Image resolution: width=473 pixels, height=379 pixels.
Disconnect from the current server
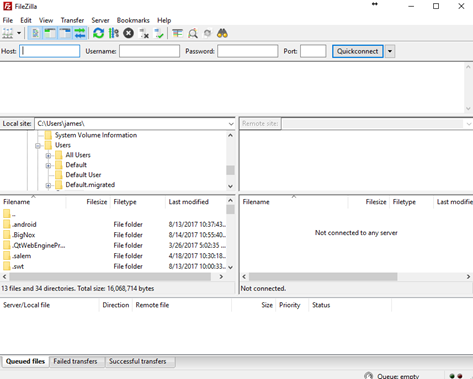click(144, 33)
